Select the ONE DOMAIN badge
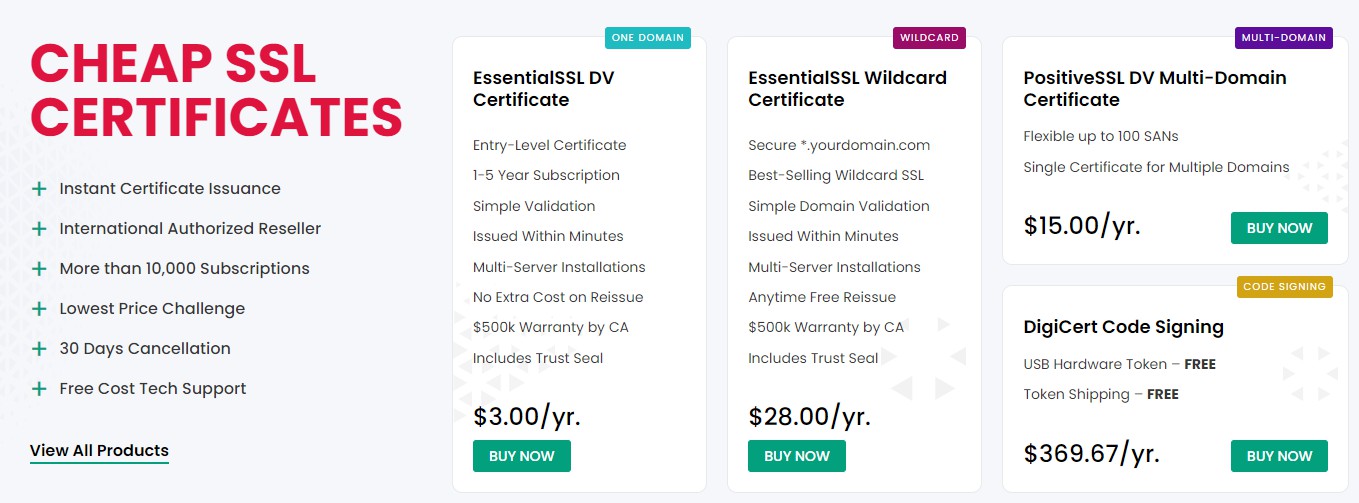The width and height of the screenshot is (1359, 503). click(x=647, y=38)
